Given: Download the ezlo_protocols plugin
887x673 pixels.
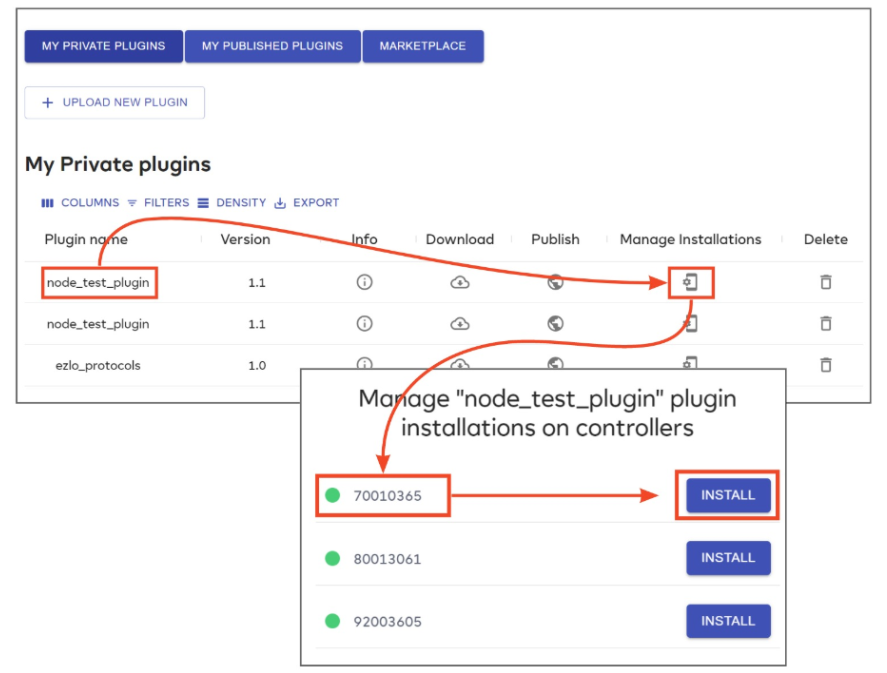Looking at the screenshot, I should tap(459, 365).
